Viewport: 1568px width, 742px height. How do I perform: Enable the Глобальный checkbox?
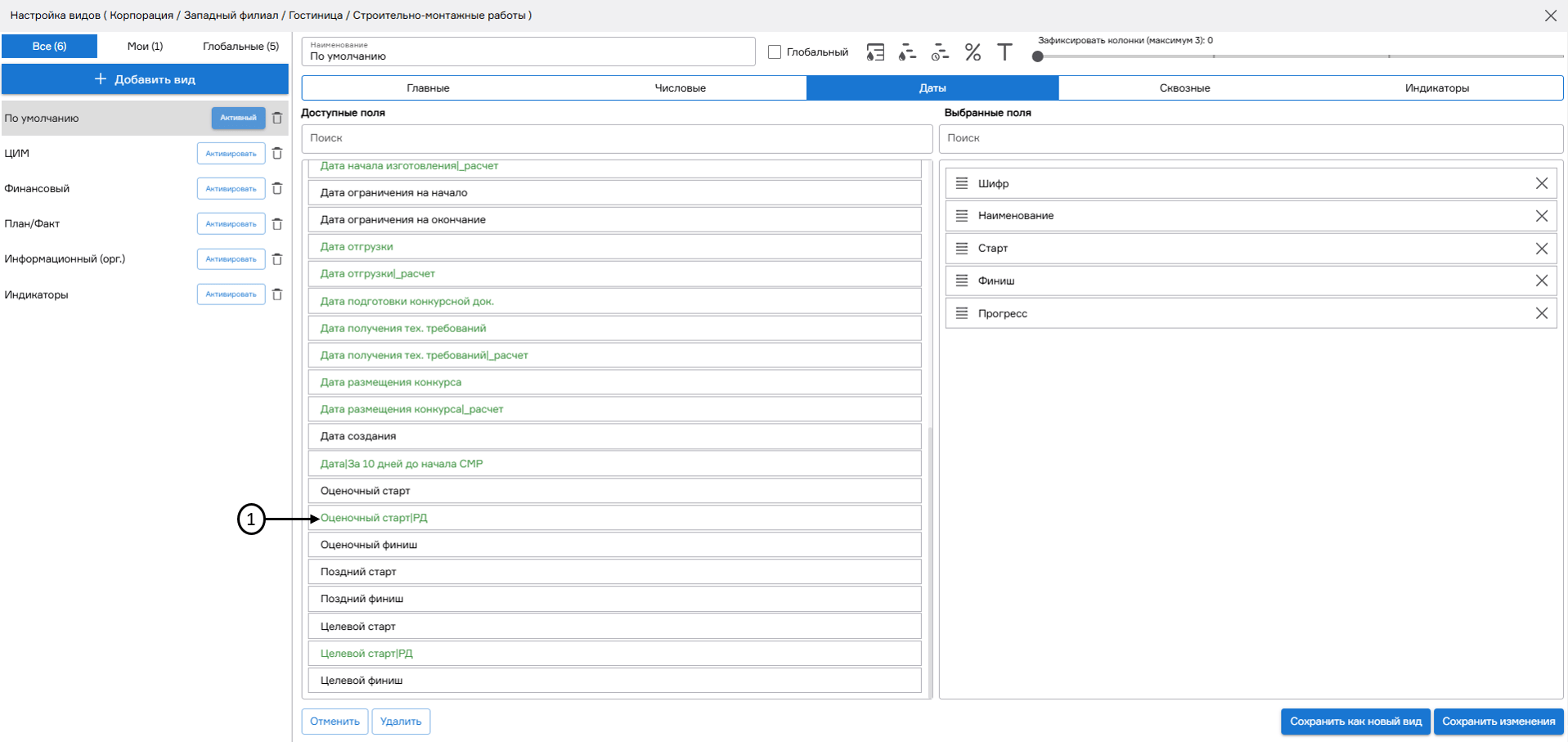click(775, 52)
